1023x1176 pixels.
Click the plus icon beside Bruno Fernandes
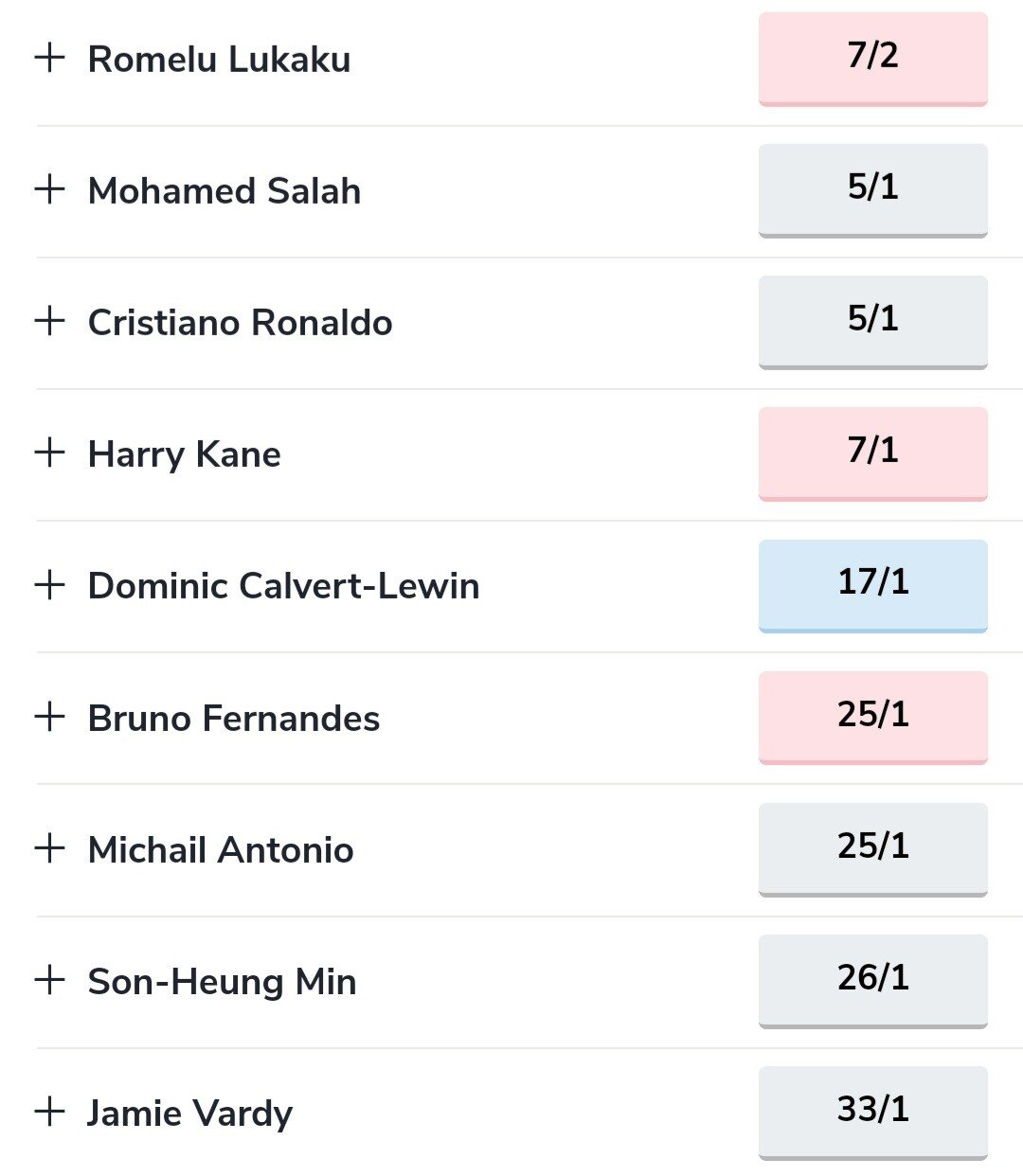coord(49,717)
